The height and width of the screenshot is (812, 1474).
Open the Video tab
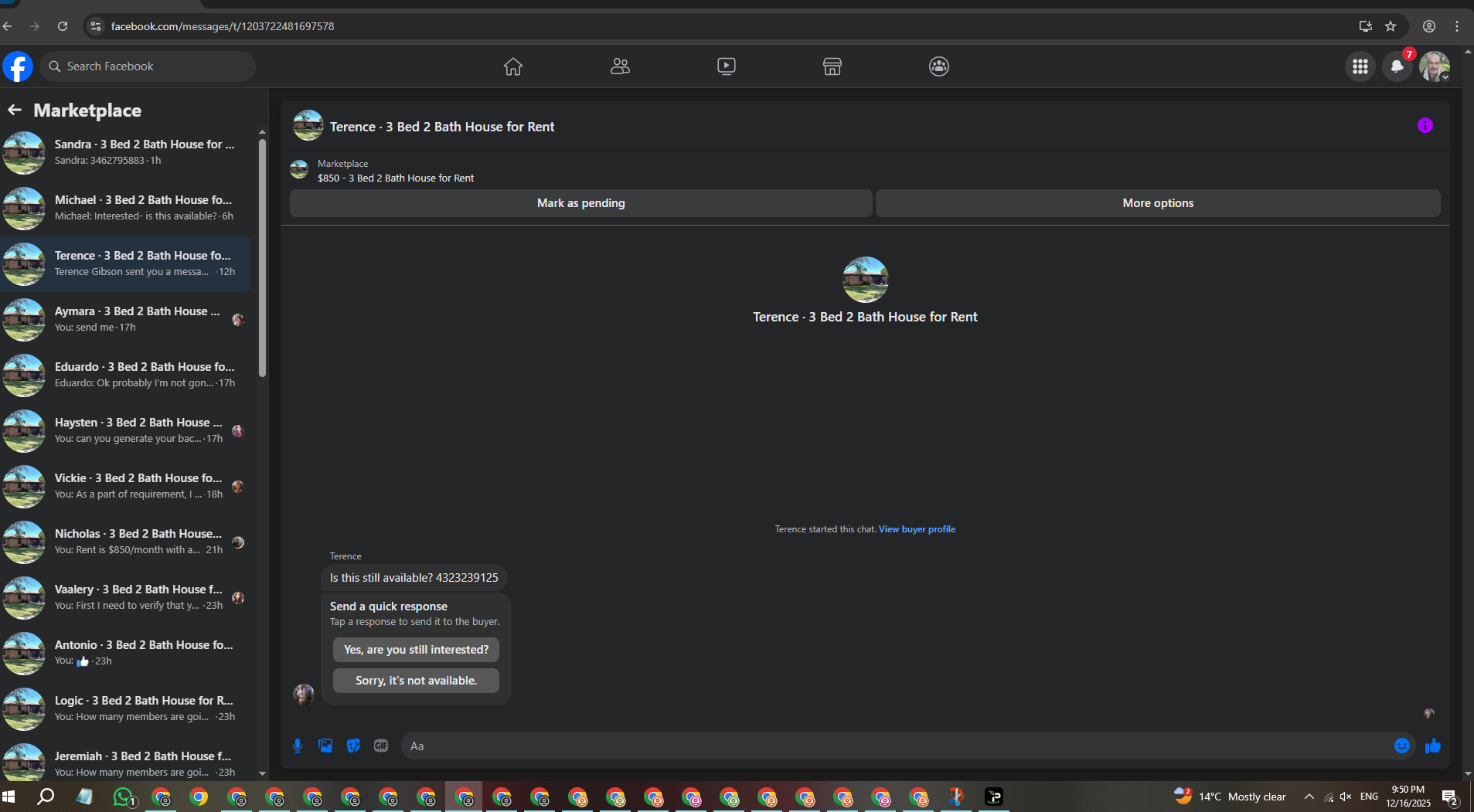coord(727,66)
